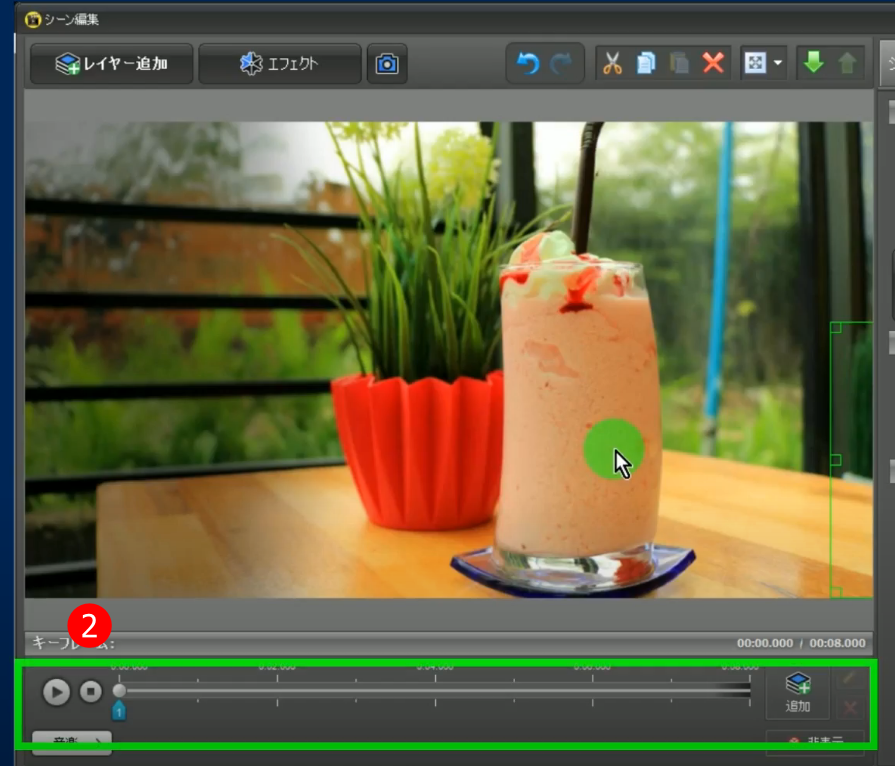Move layer down with green arrow
This screenshot has width=895, height=766.
[813, 64]
